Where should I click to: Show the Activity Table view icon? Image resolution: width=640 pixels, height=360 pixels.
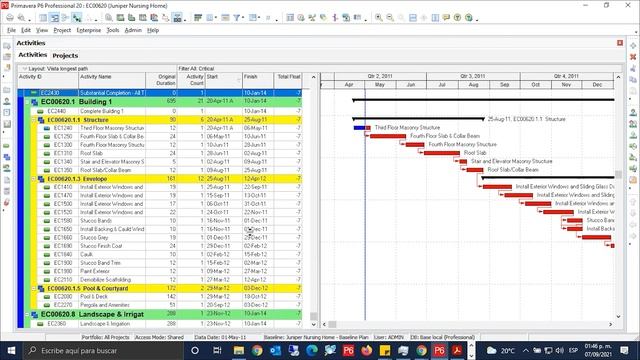pyautogui.click(x=43, y=18)
